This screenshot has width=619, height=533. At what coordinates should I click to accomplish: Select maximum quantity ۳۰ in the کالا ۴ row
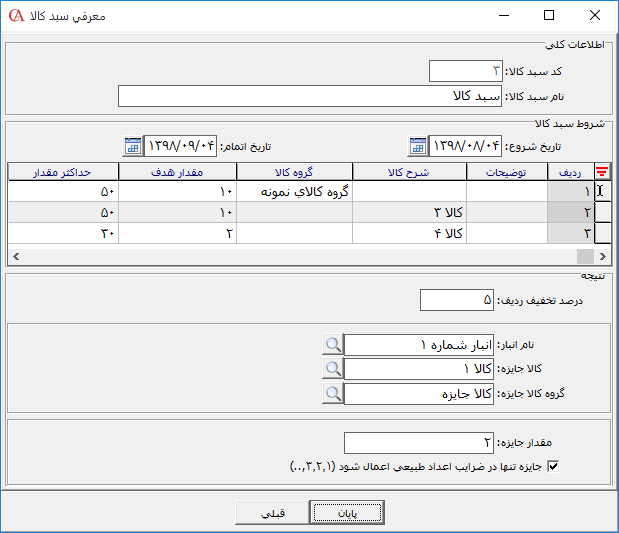coord(63,233)
